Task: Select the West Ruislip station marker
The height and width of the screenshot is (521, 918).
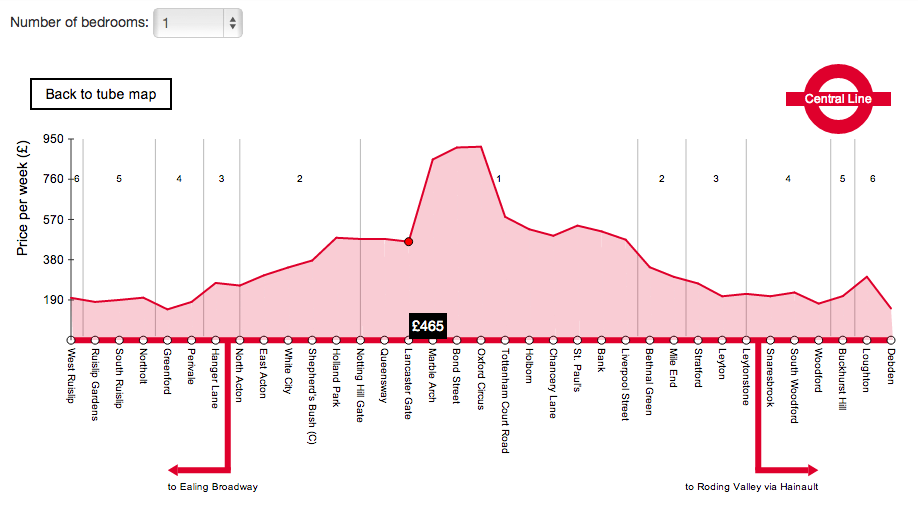Action: tap(70, 340)
